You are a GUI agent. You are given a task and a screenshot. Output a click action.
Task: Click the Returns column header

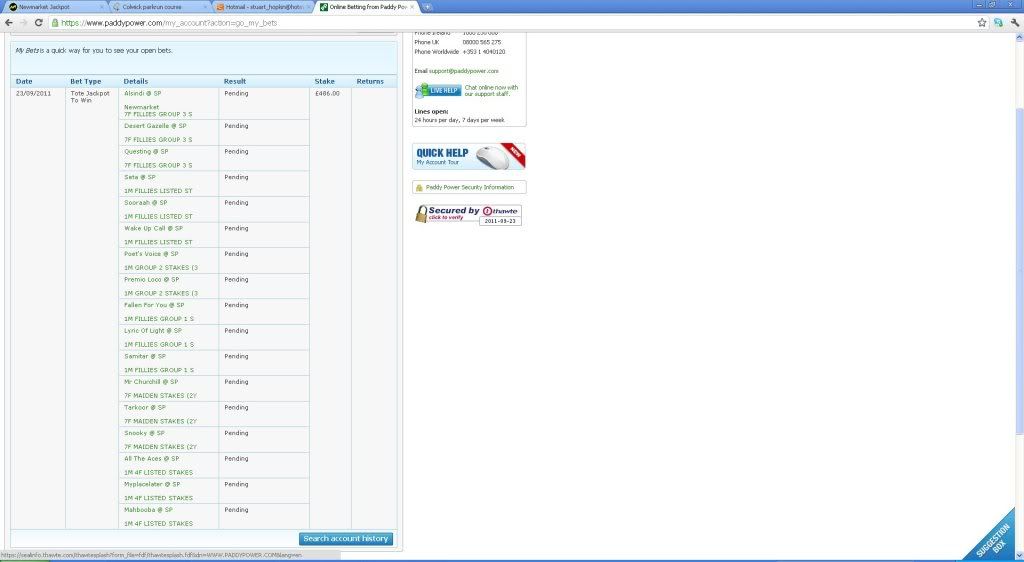[370, 82]
